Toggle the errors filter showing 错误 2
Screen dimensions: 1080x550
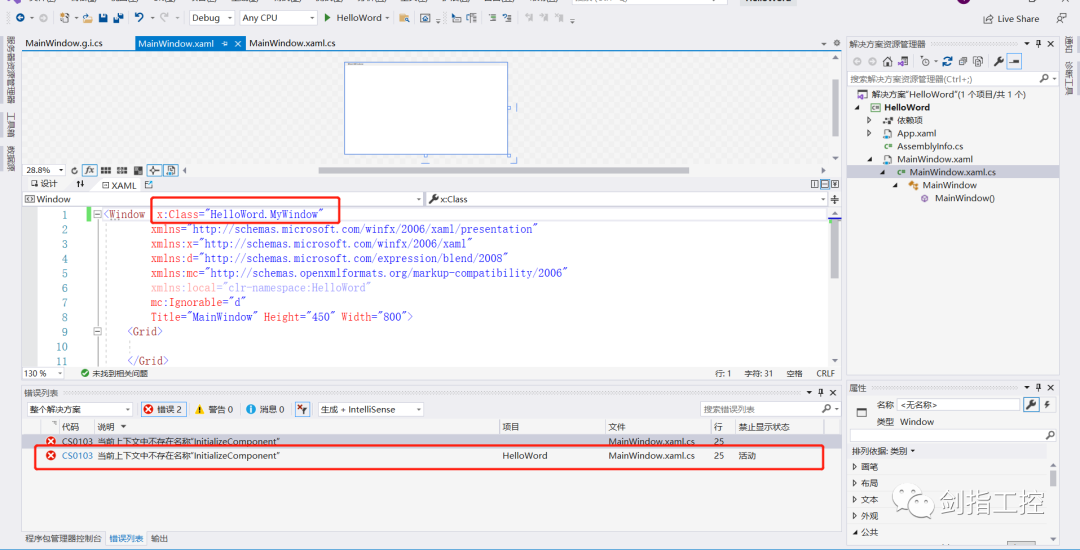[x=163, y=409]
